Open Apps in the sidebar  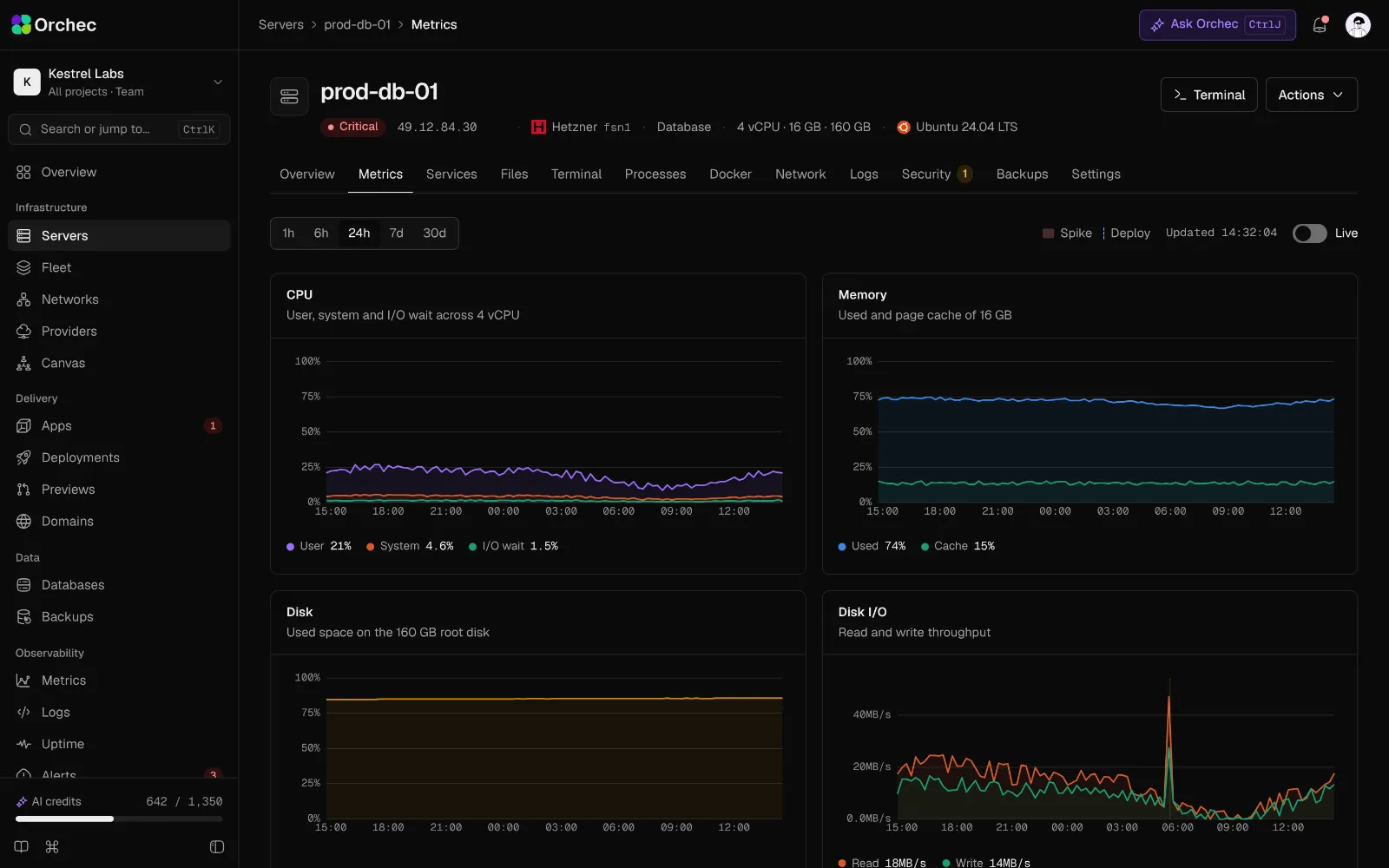tap(119, 425)
